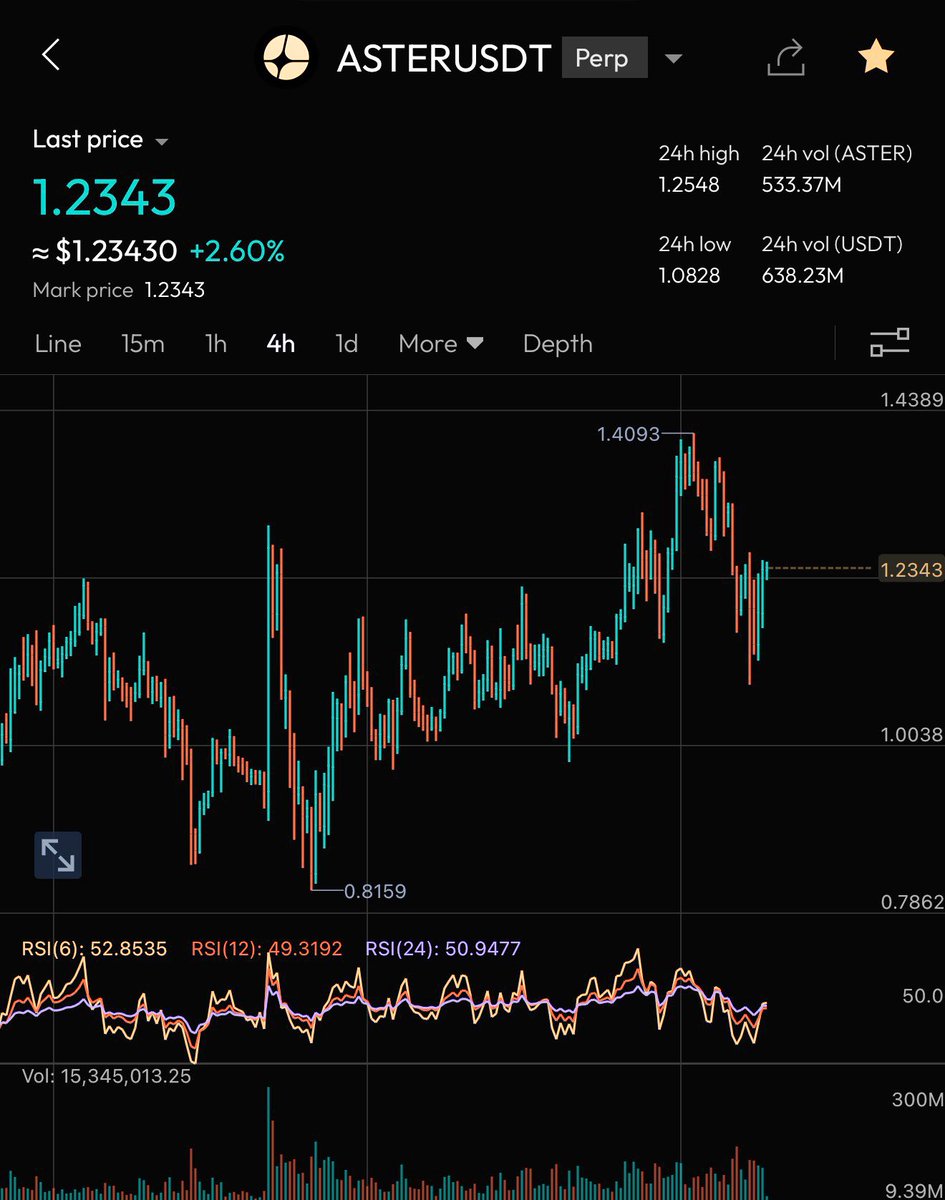The width and height of the screenshot is (945, 1200).
Task: Open the trading pair dropdown arrow
Action: point(674,59)
